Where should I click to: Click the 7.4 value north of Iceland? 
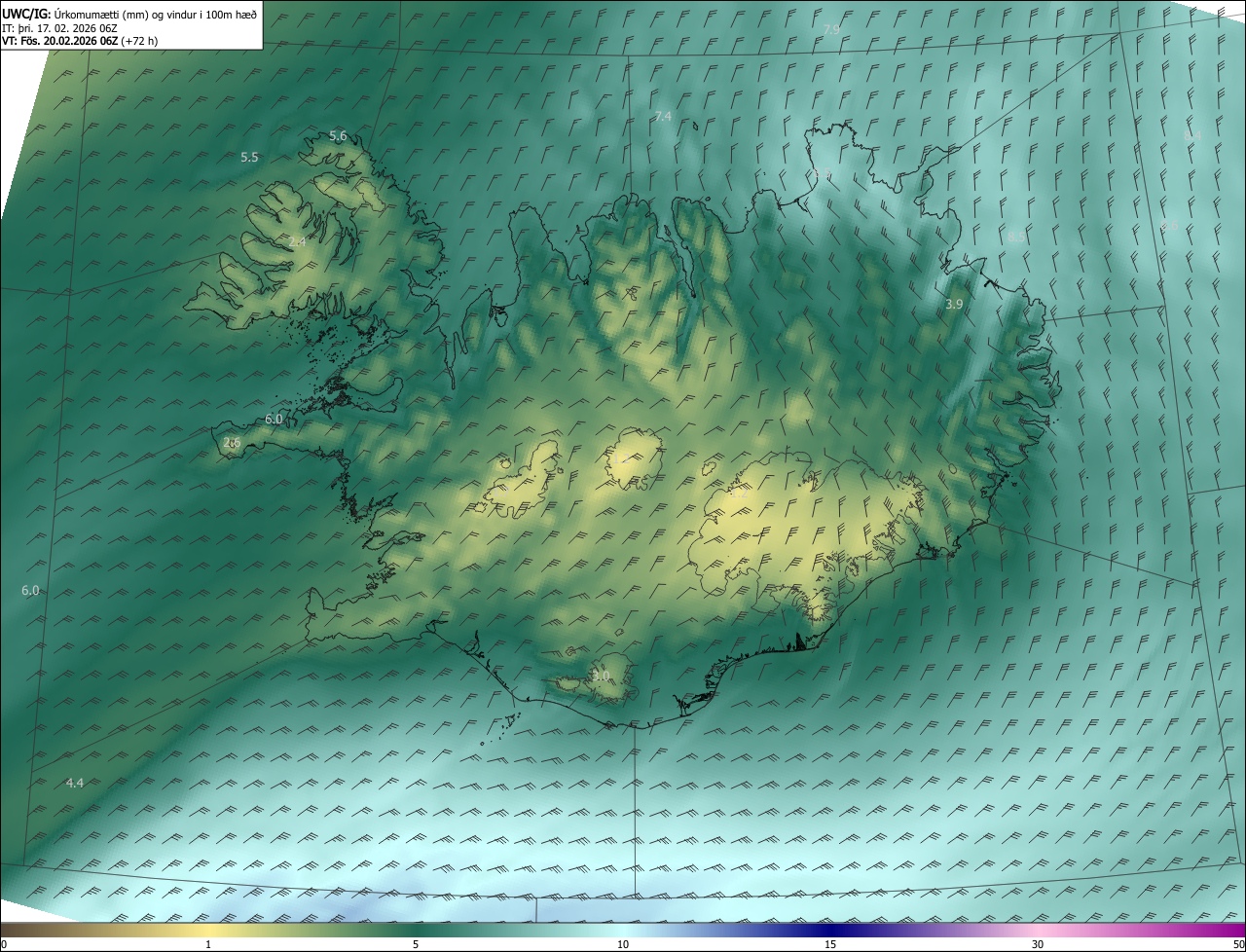click(x=663, y=116)
